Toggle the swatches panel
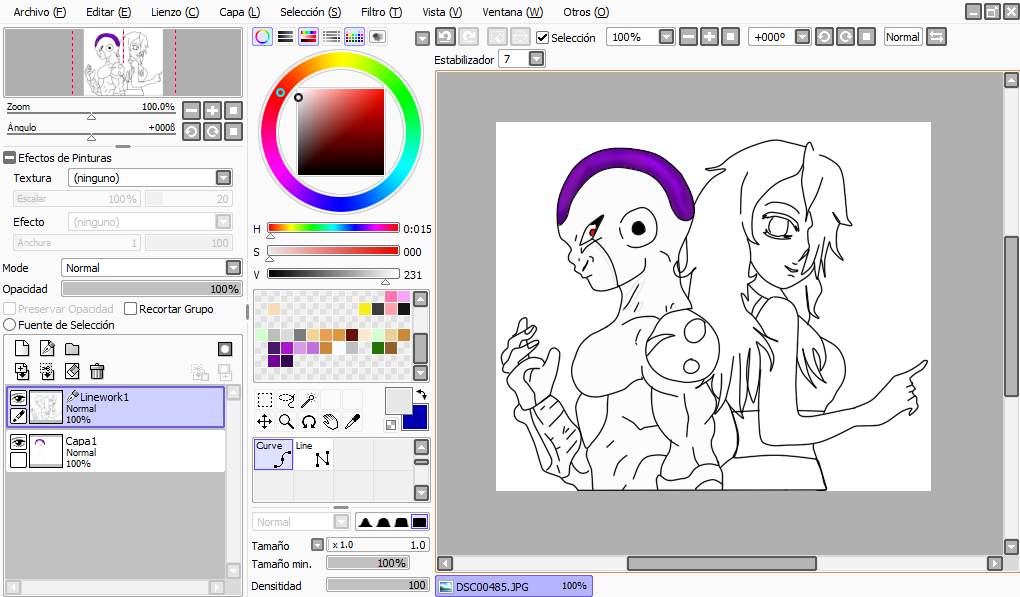This screenshot has height=597, width=1020. tap(355, 36)
